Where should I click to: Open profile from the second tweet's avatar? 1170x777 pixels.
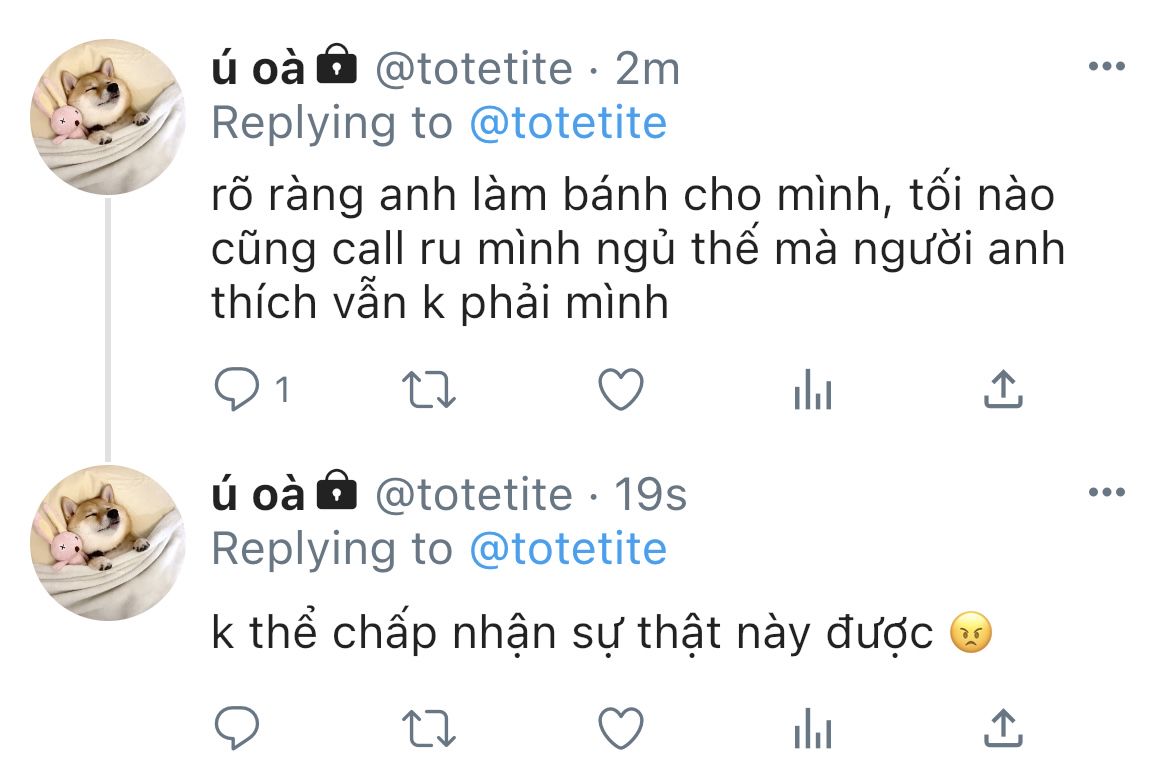click(x=107, y=543)
